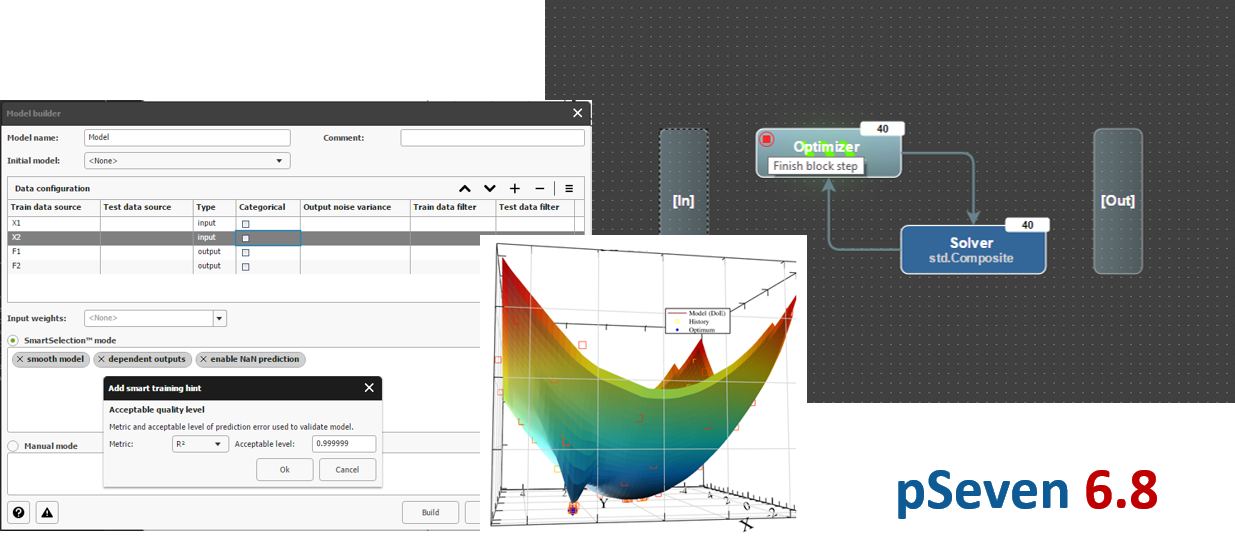Image resolution: width=1235 pixels, height=558 pixels.
Task: Close the Model builder window
Action: pyautogui.click(x=577, y=113)
